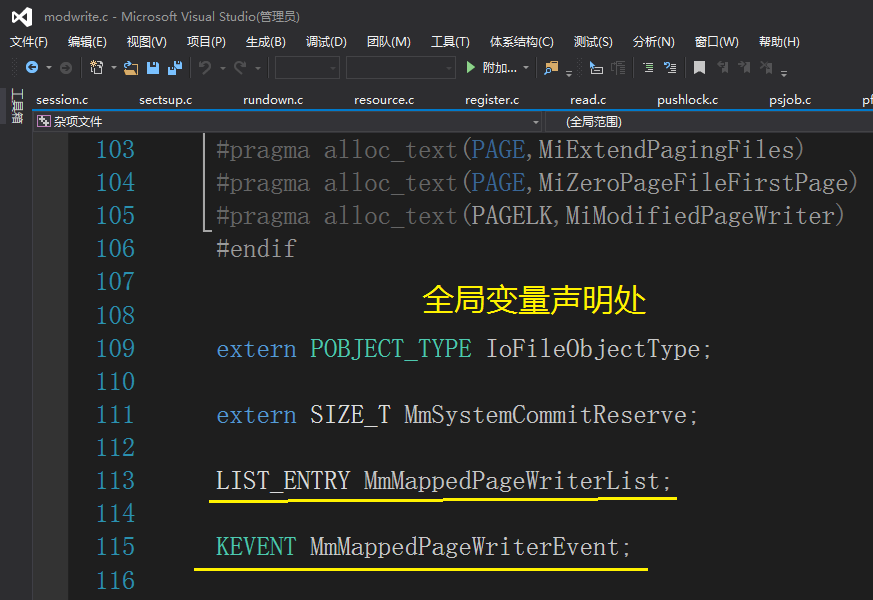The width and height of the screenshot is (873, 600).
Task: Open the 编辑(E) menu
Action: (x=87, y=42)
